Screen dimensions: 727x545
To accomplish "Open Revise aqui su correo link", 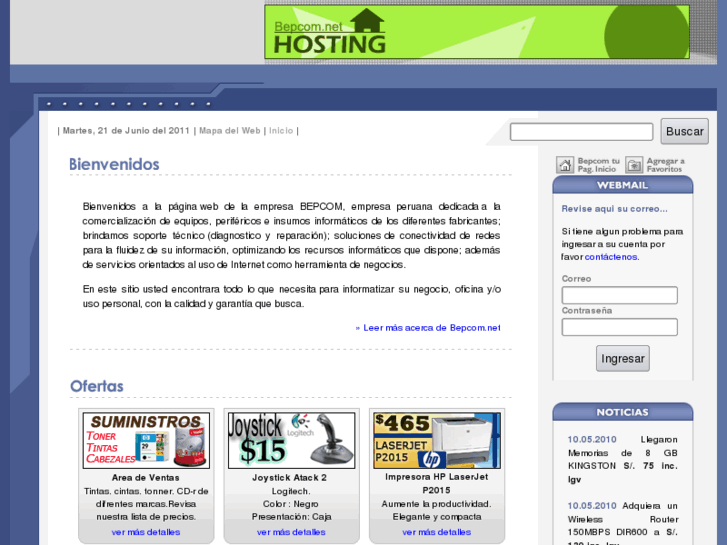I will [x=614, y=209].
